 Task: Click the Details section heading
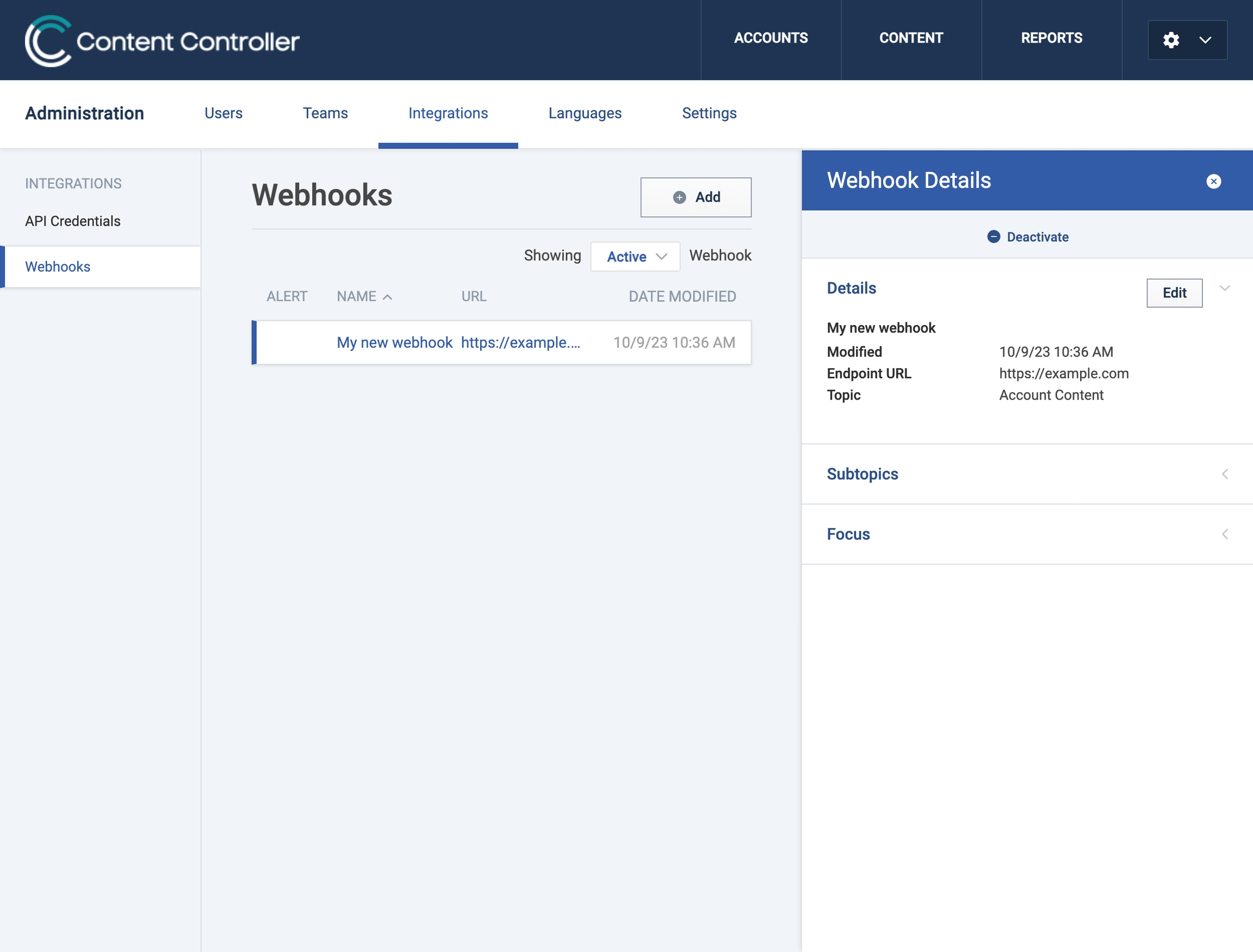coord(851,288)
